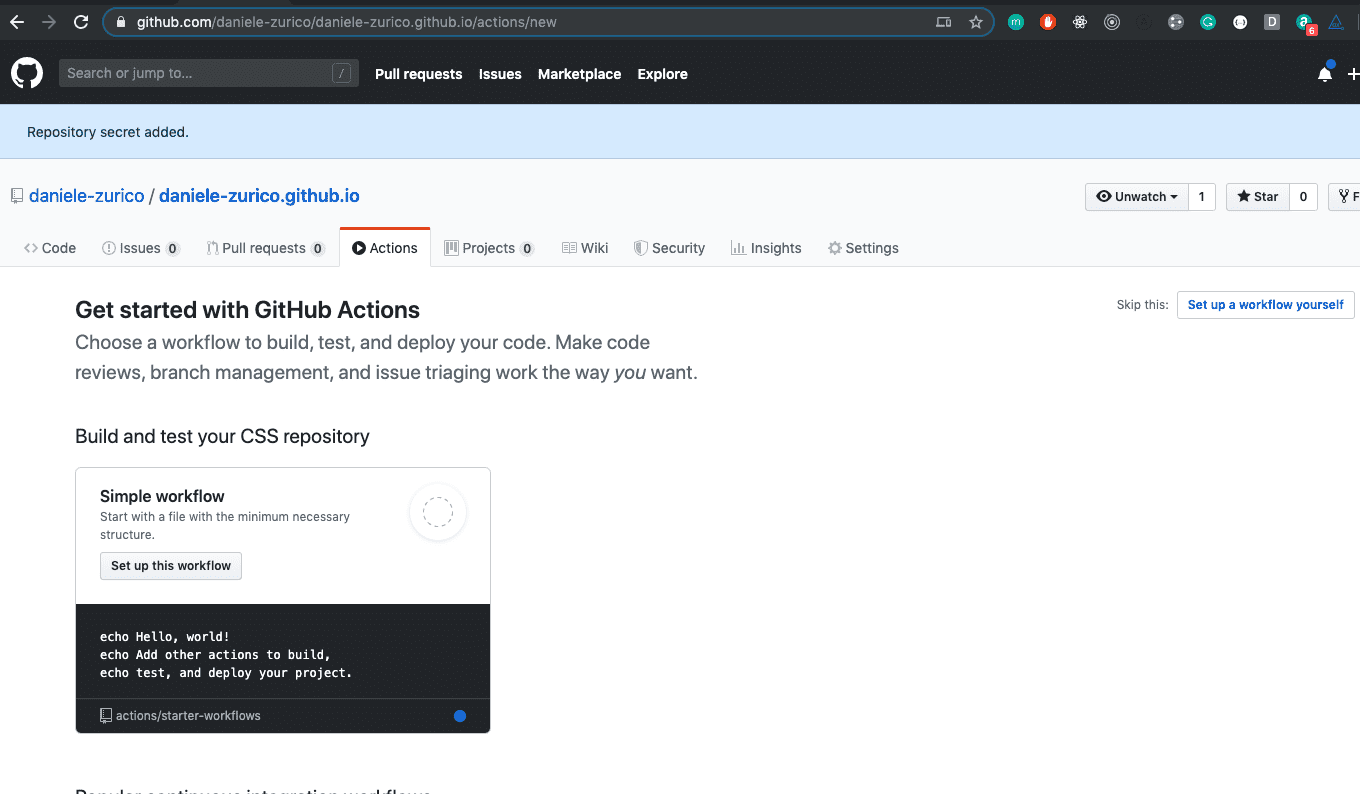The height and width of the screenshot is (794, 1360).
Task: Star the repository
Action: click(x=1256, y=196)
